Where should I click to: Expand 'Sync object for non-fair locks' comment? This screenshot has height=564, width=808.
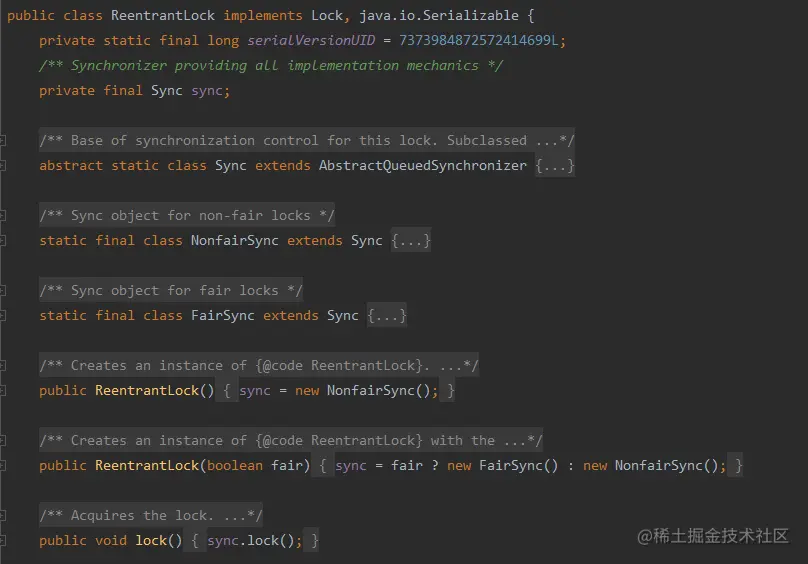(x=187, y=215)
